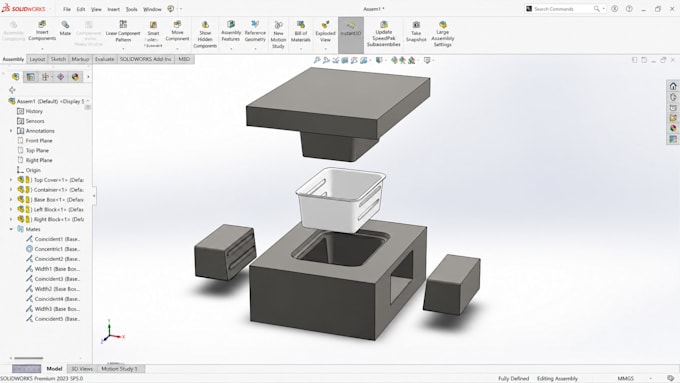Collapse the Mates folder

[11, 229]
